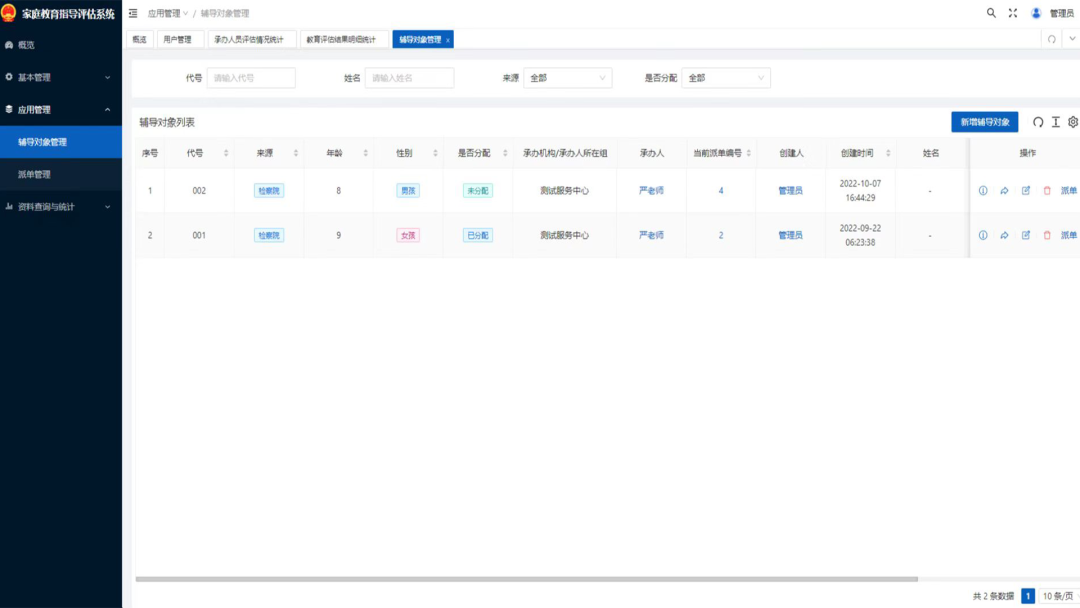The width and height of the screenshot is (1080, 608).
Task: Open table density (row height) settings icon
Action: tap(1056, 122)
